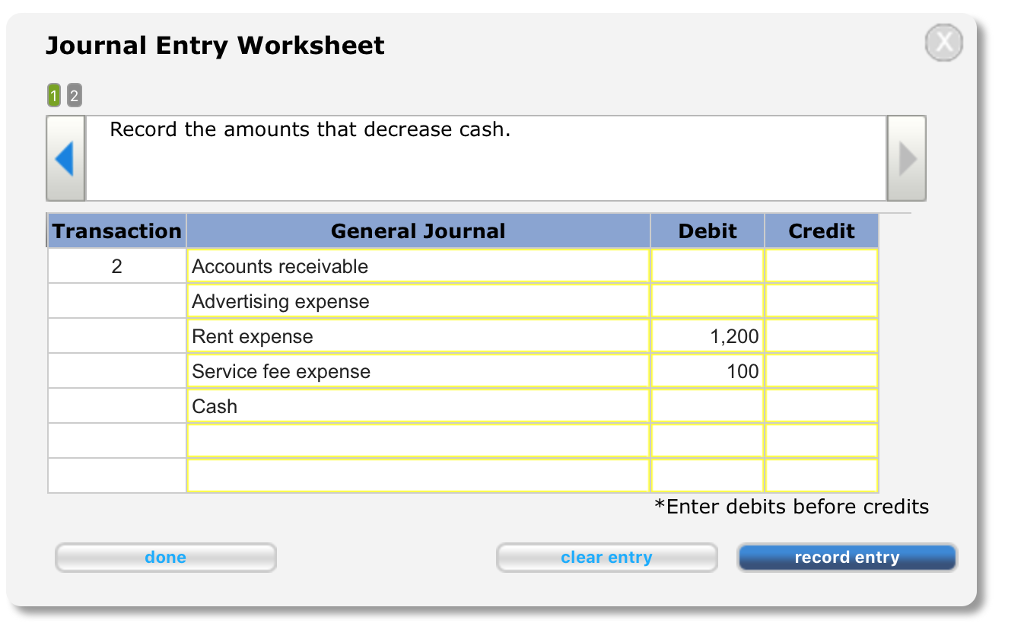1024x639 pixels.
Task: Select the empty bottom General Journal row
Action: click(417, 475)
